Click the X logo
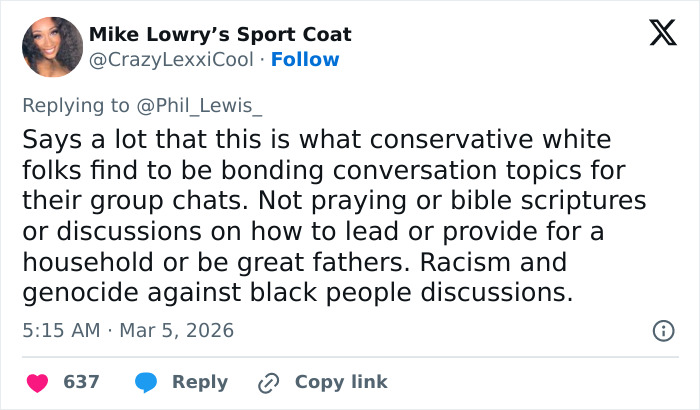The height and width of the screenshot is (410, 700). [656, 34]
